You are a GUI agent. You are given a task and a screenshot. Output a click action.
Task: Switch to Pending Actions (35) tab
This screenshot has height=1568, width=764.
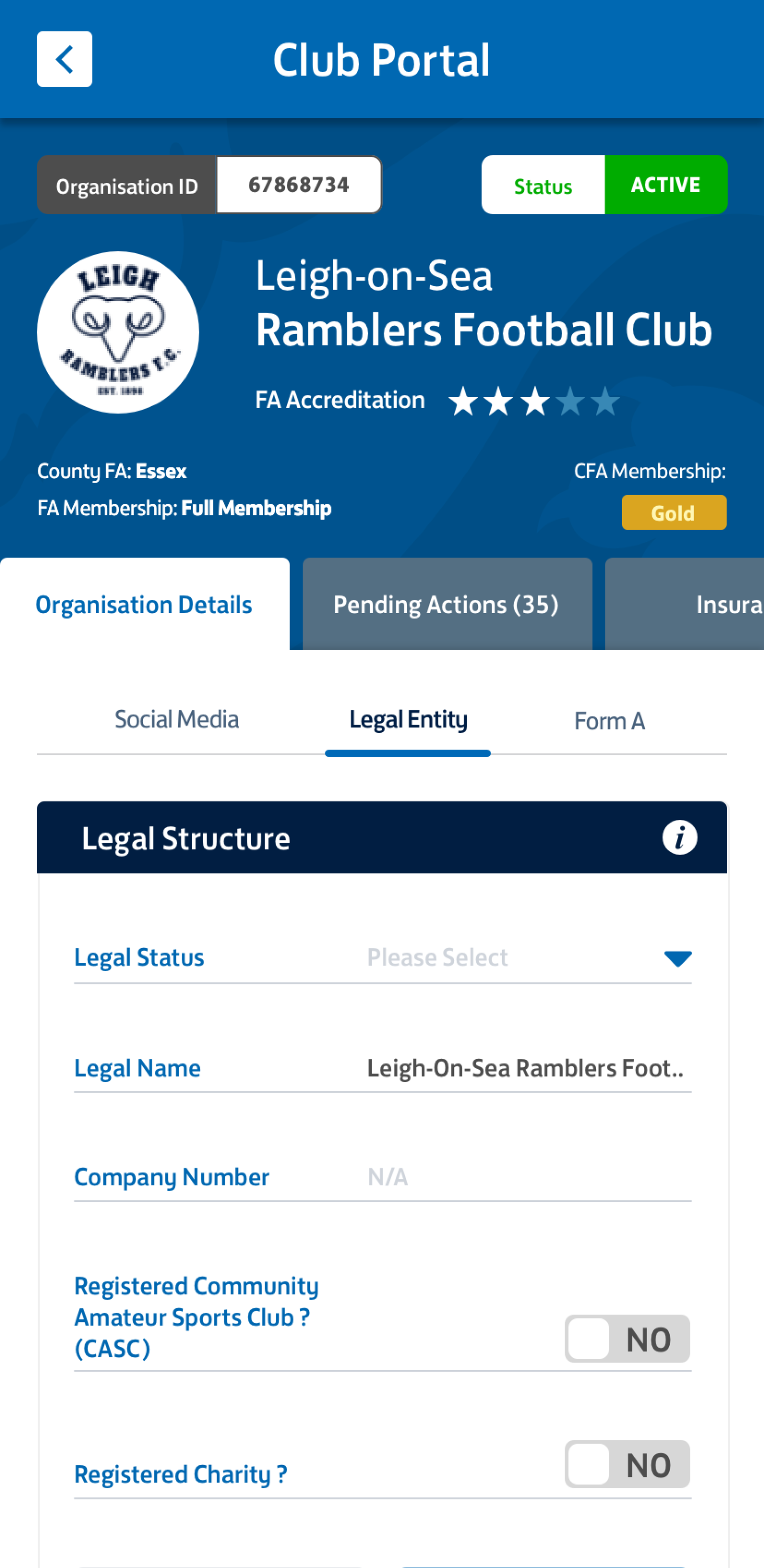447,605
